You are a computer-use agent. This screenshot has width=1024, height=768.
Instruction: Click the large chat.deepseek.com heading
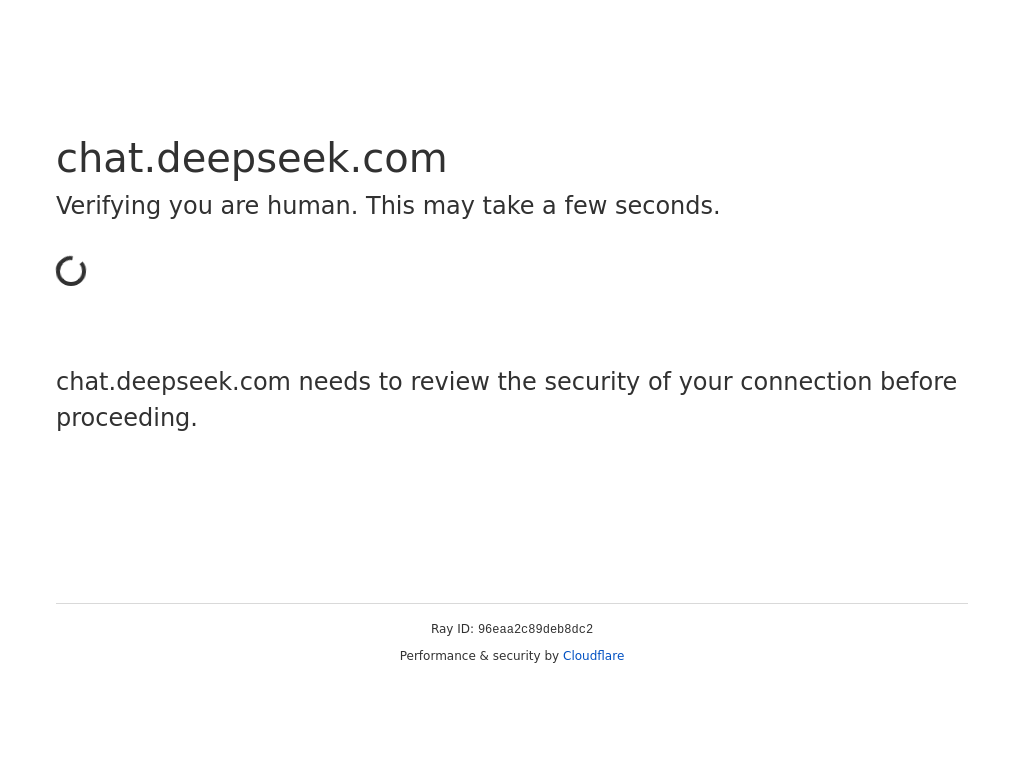[x=251, y=159]
